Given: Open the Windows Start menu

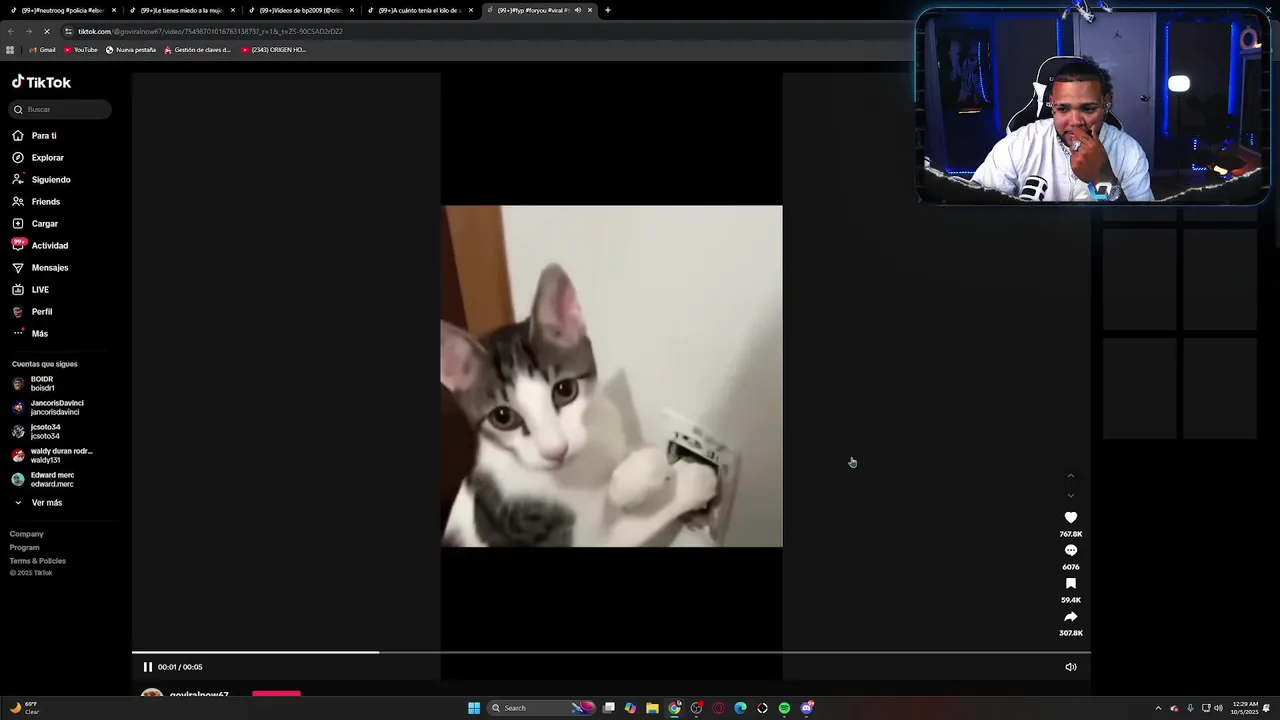Looking at the screenshot, I should [x=474, y=708].
